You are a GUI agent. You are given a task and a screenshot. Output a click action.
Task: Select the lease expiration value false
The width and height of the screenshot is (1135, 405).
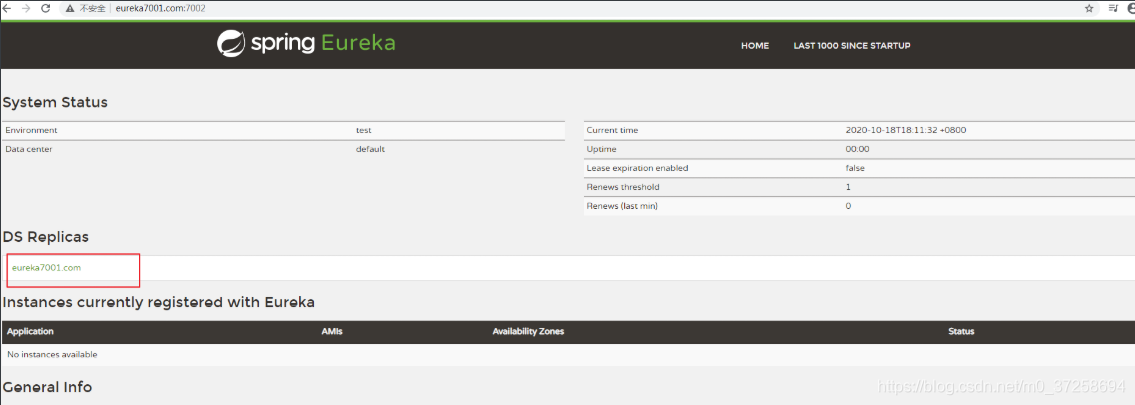(x=855, y=168)
